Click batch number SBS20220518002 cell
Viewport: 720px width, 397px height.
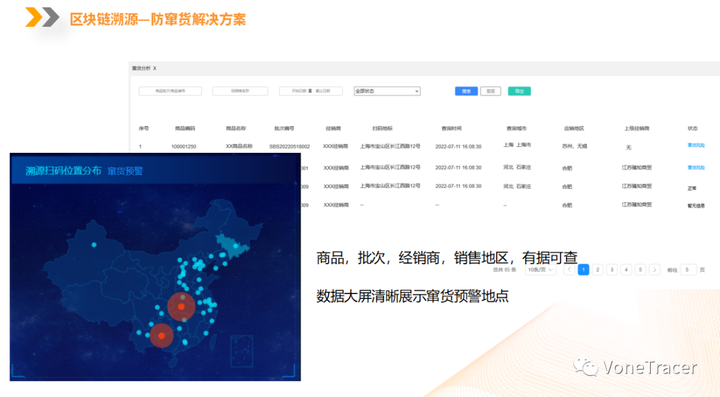pos(289,146)
